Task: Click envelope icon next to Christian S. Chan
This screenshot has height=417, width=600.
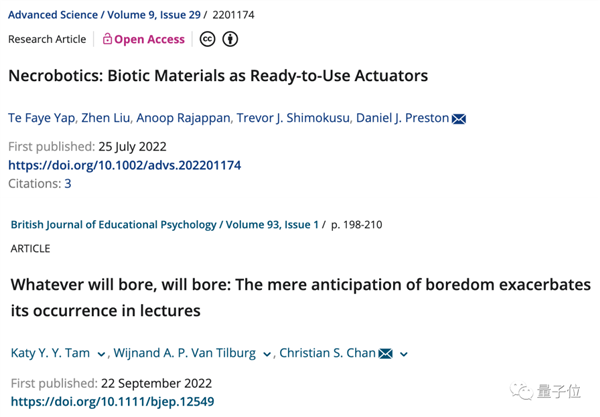Action: tap(386, 353)
